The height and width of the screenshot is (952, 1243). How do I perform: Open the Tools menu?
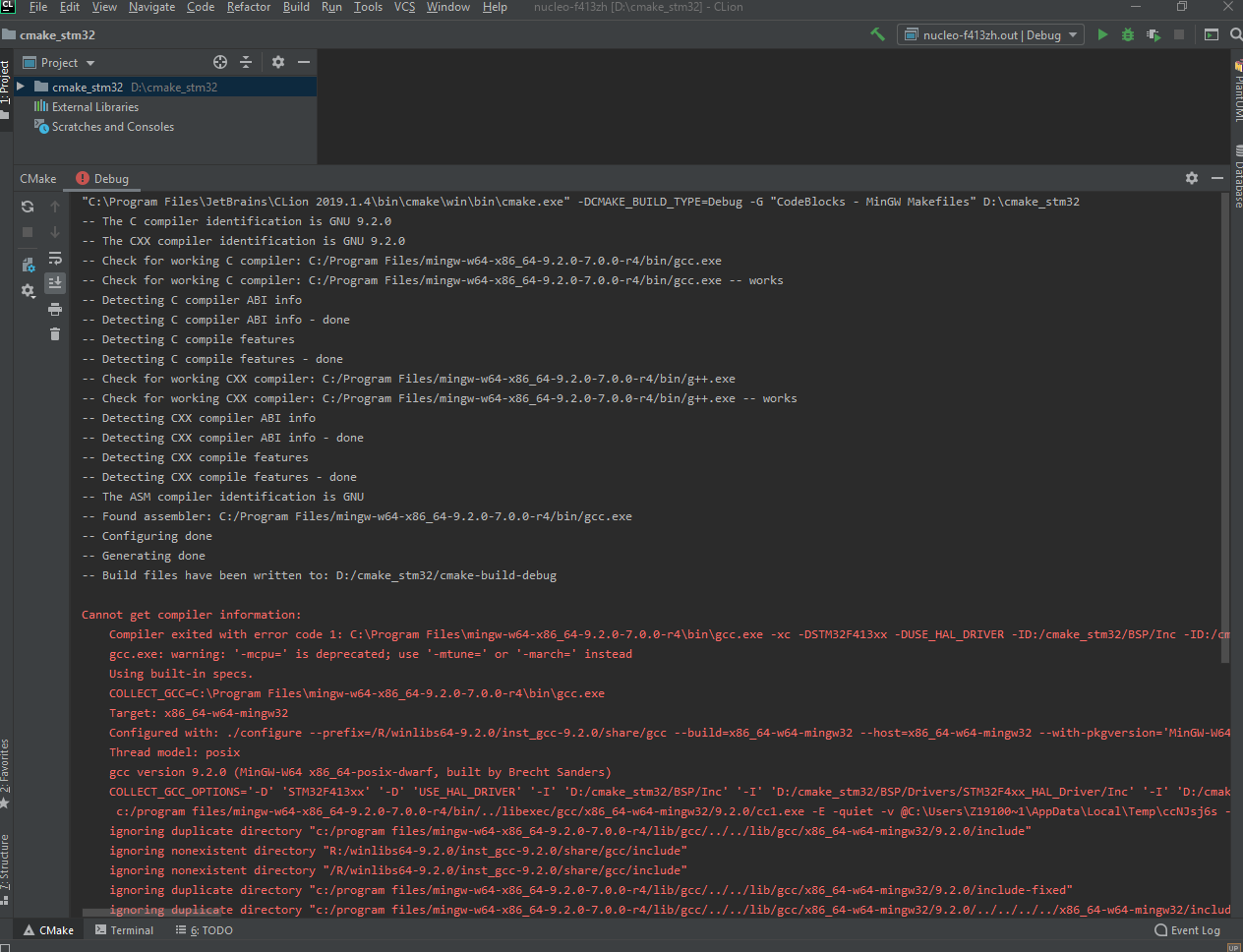pos(368,7)
